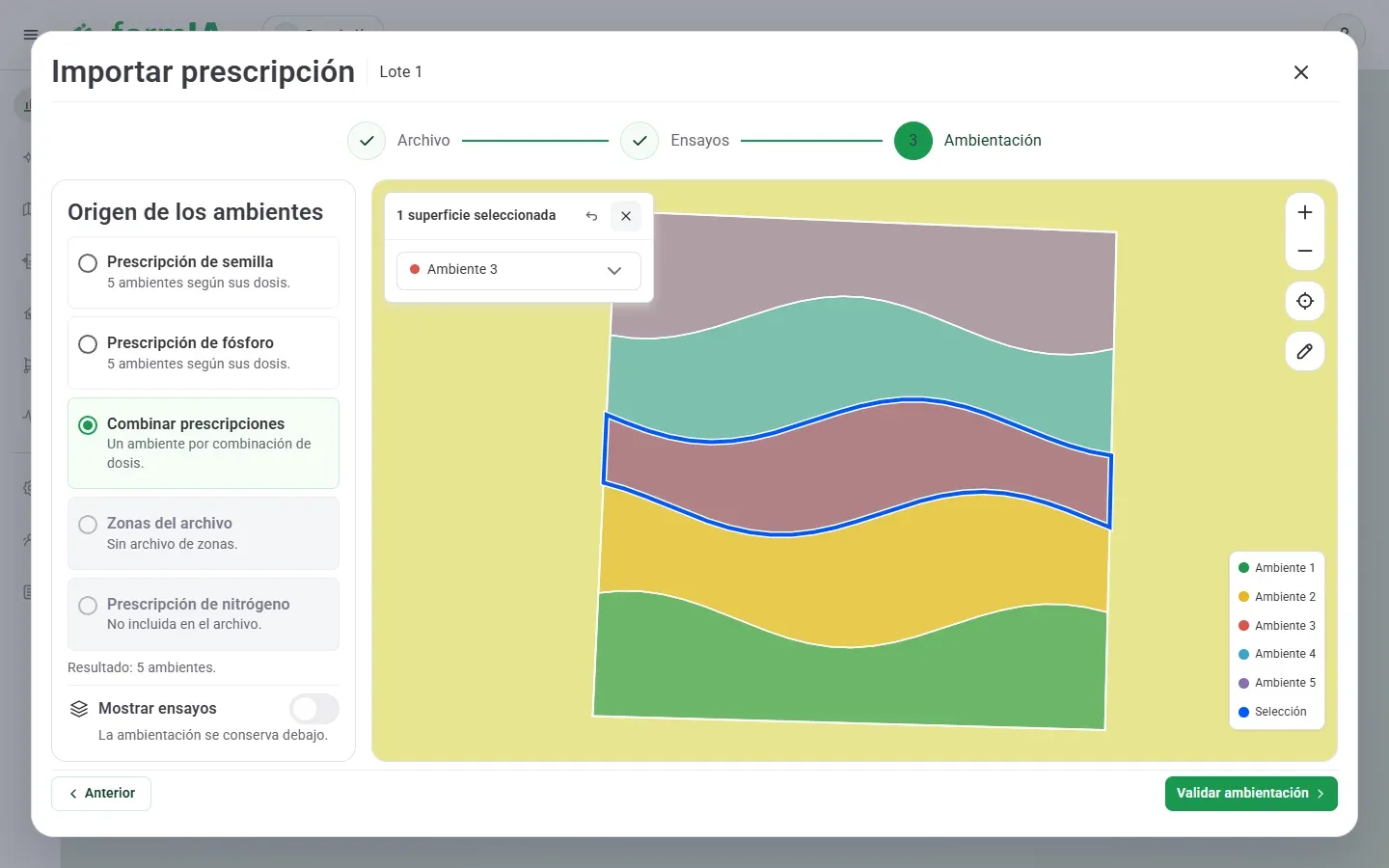Click Ambiente 4 in the legend

click(x=1276, y=654)
